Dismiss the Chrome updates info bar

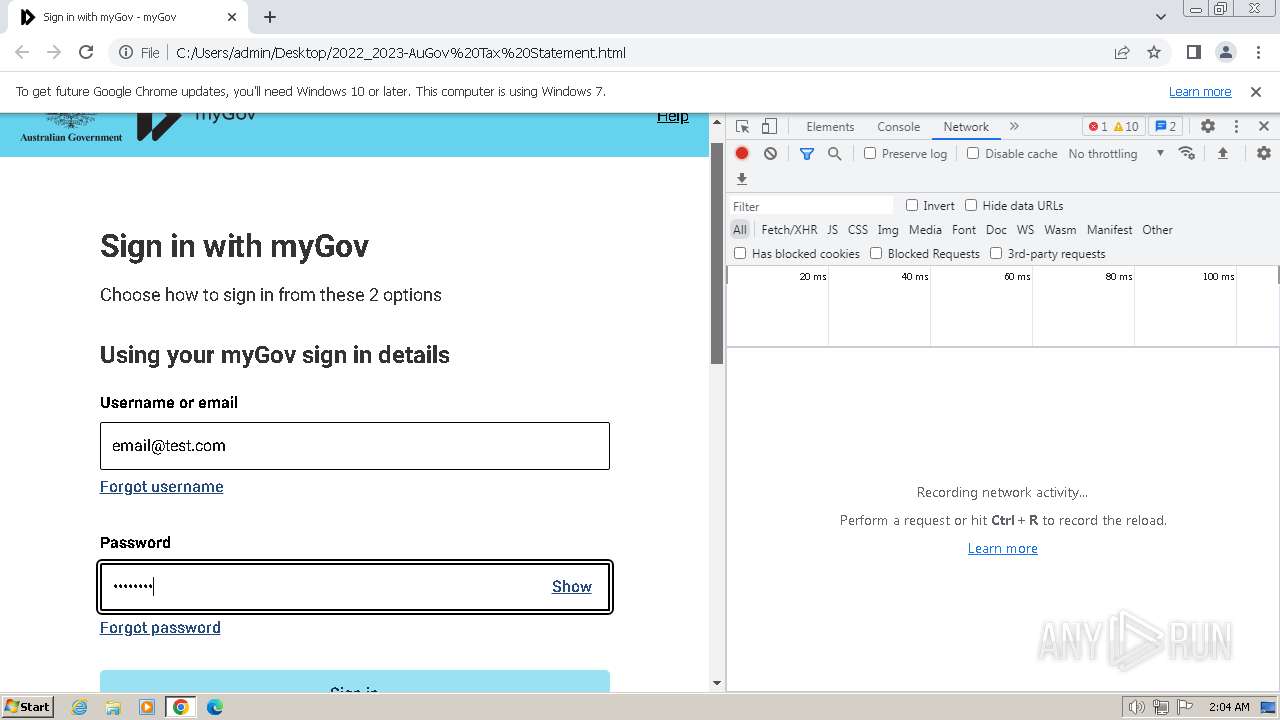tap(1256, 91)
